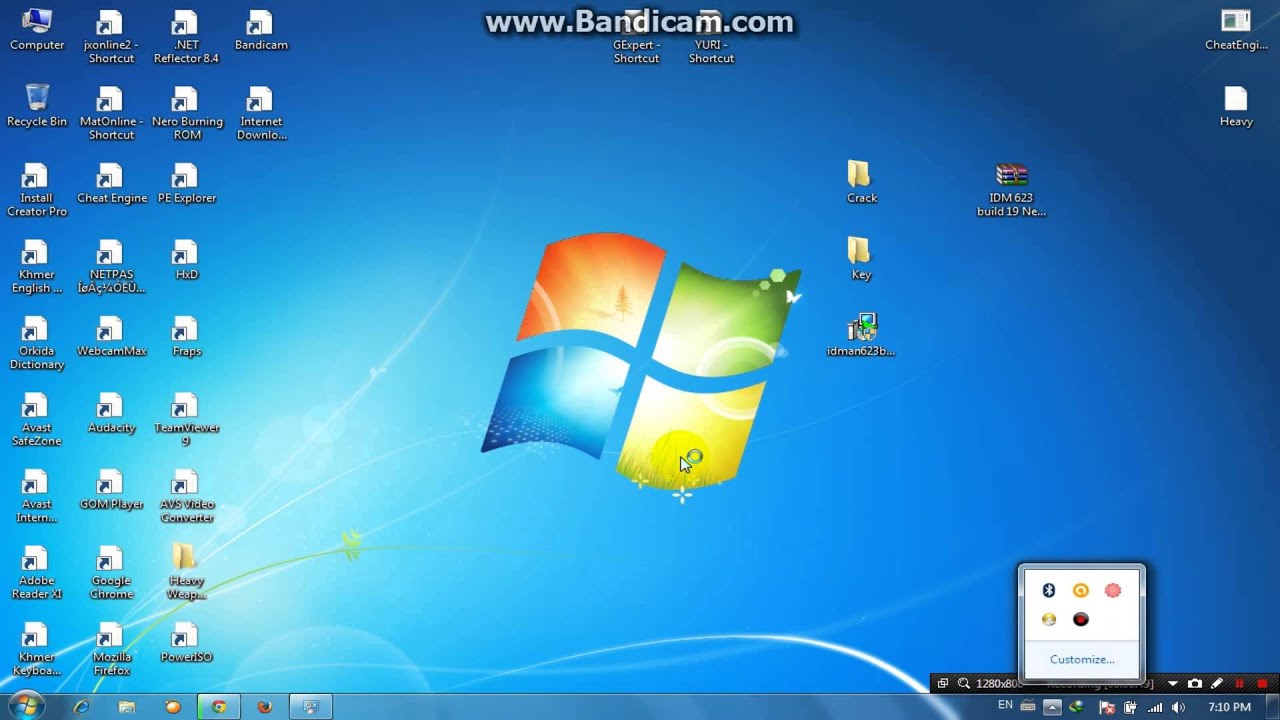The height and width of the screenshot is (720, 1280).
Task: Open the Customize... link
Action: 1082,659
